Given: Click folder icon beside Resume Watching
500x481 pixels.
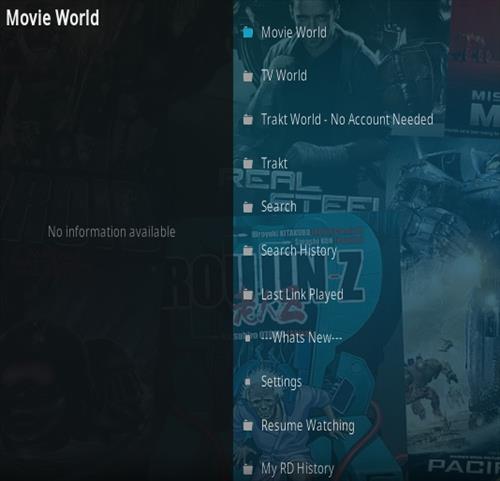Looking at the screenshot, I should click(248, 425).
